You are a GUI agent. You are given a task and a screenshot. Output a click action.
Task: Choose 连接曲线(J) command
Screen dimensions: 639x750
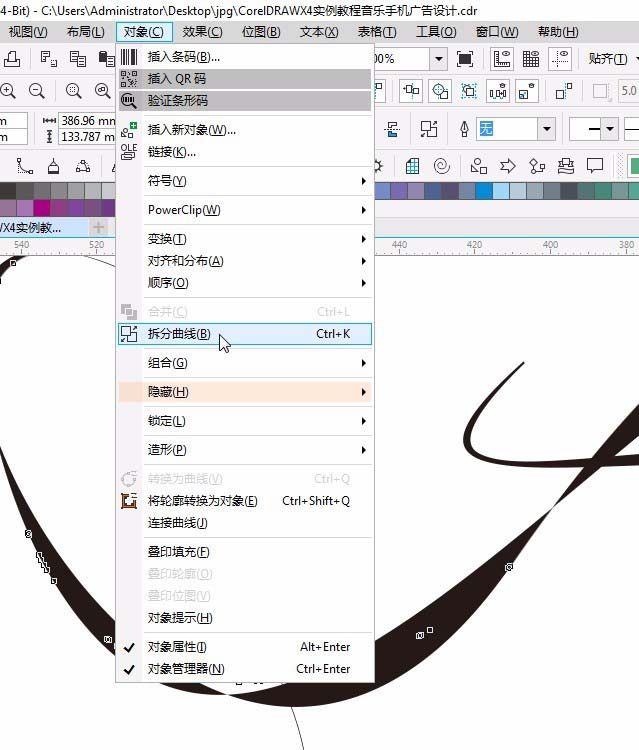244,523
